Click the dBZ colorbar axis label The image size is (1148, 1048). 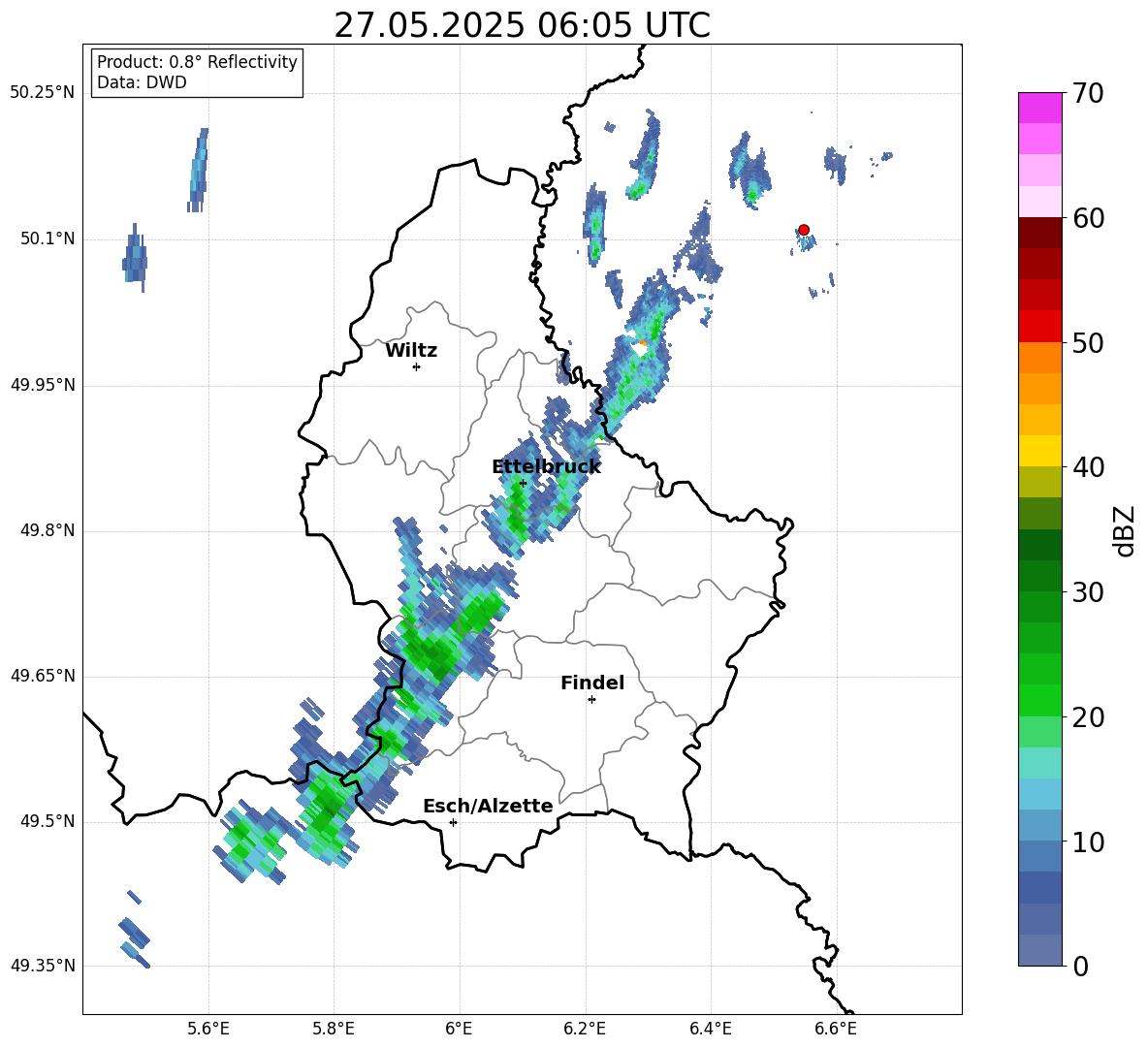[1126, 530]
